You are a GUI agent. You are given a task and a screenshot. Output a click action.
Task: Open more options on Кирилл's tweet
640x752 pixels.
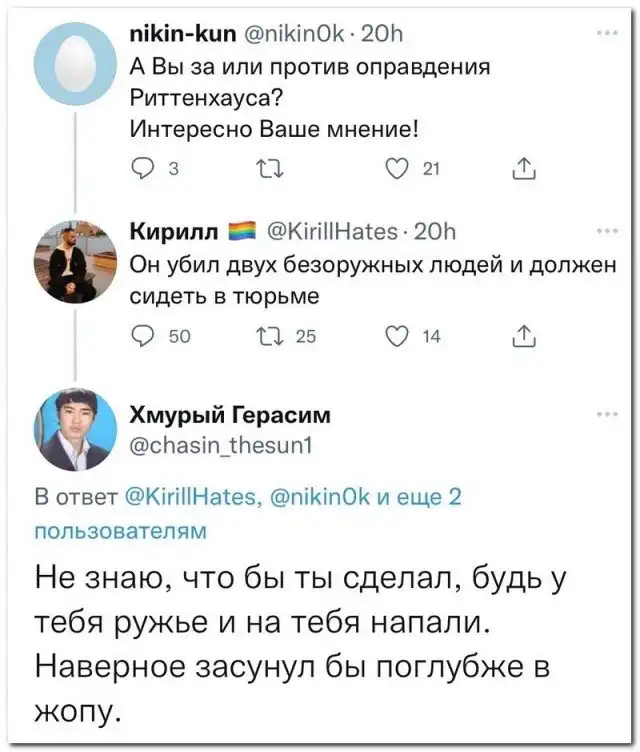tap(607, 229)
